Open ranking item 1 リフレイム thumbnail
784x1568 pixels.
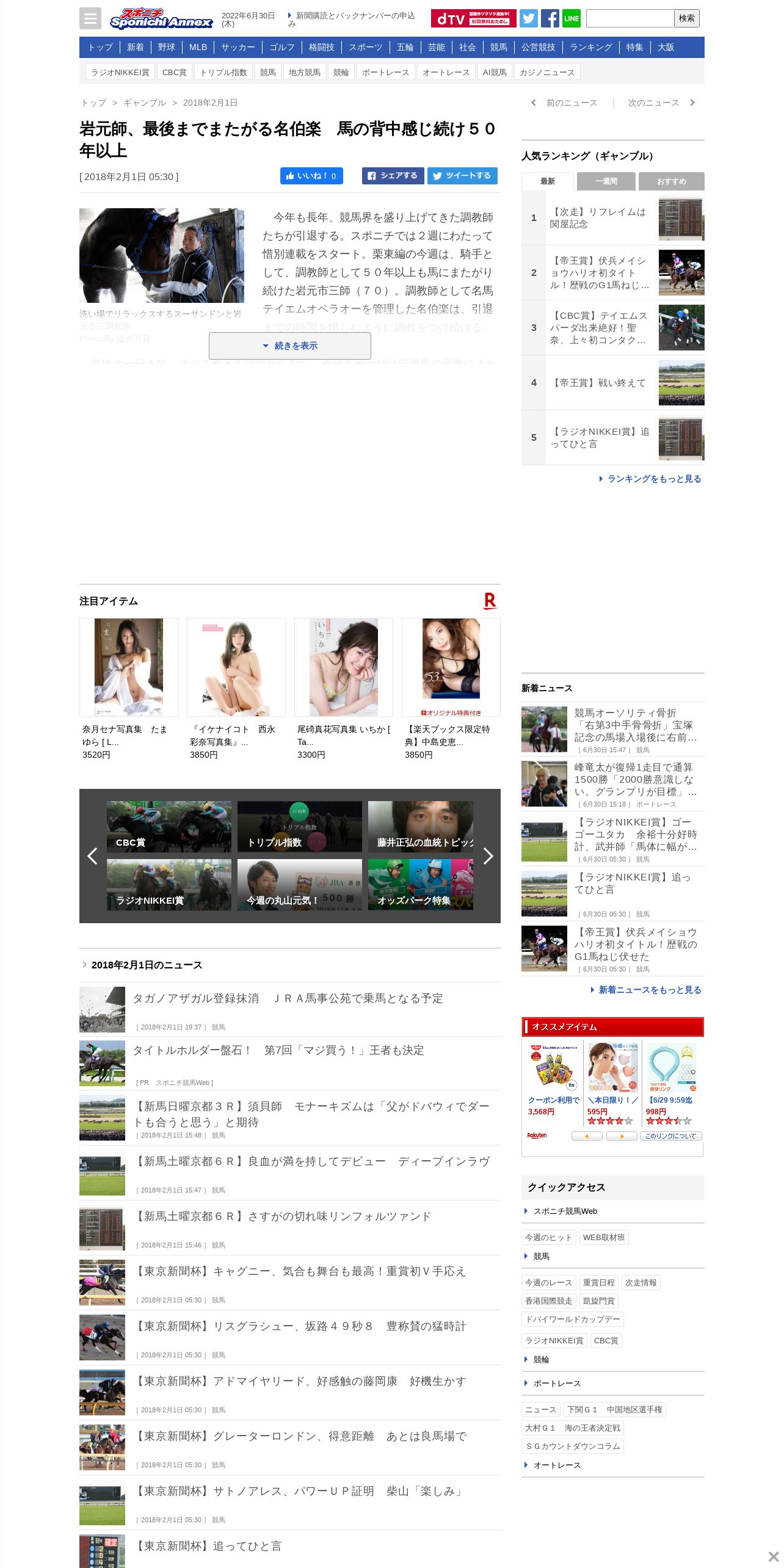coord(681,219)
